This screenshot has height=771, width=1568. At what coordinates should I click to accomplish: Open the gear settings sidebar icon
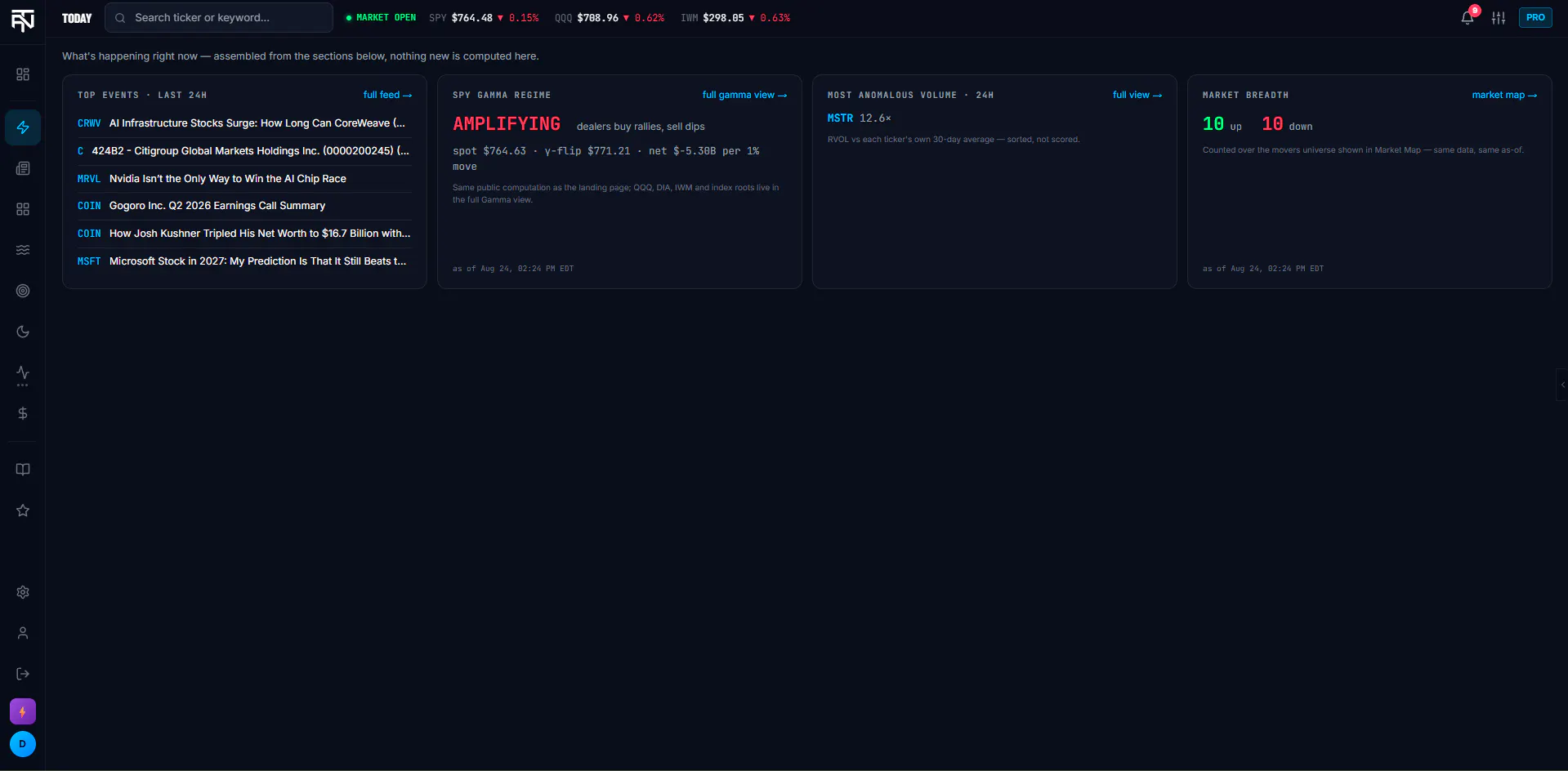(23, 592)
